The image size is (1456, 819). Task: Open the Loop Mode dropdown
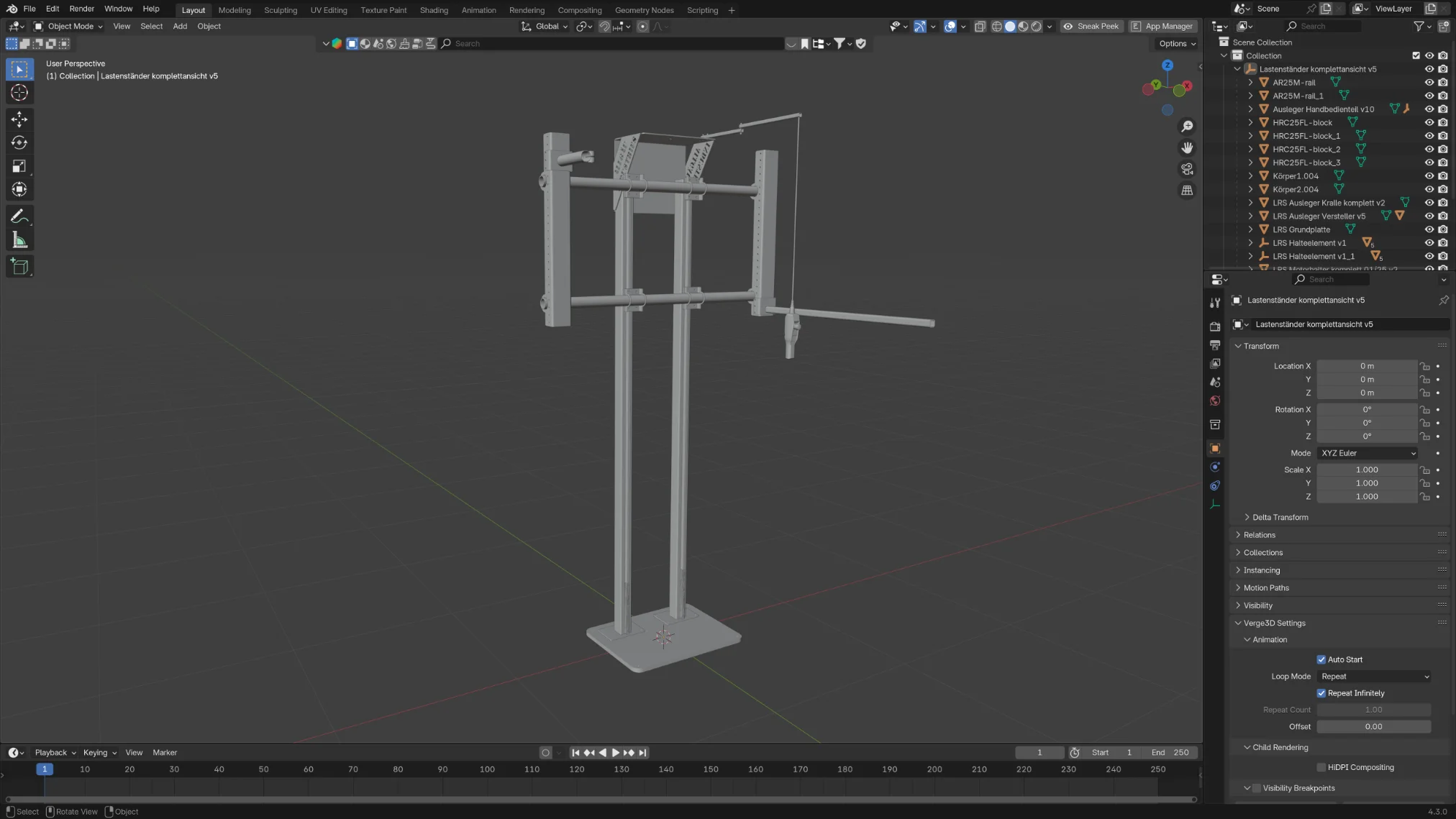tap(1374, 677)
